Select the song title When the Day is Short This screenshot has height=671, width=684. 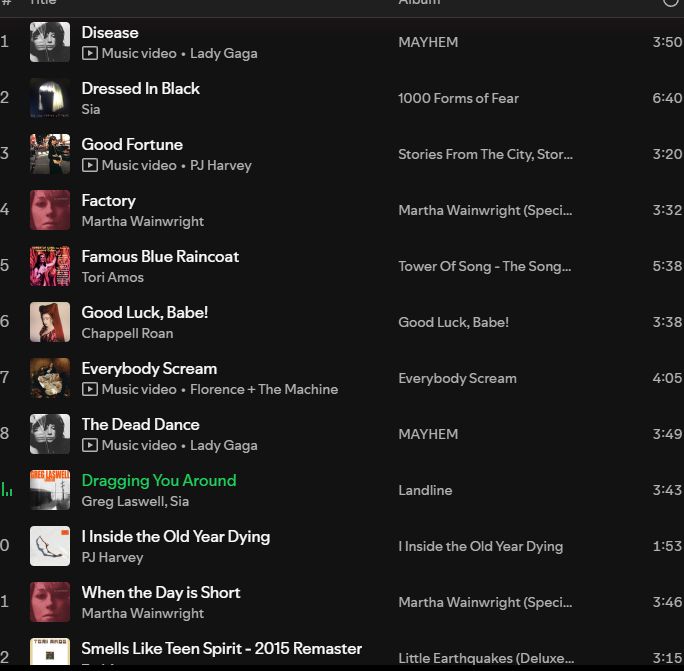pyautogui.click(x=161, y=592)
